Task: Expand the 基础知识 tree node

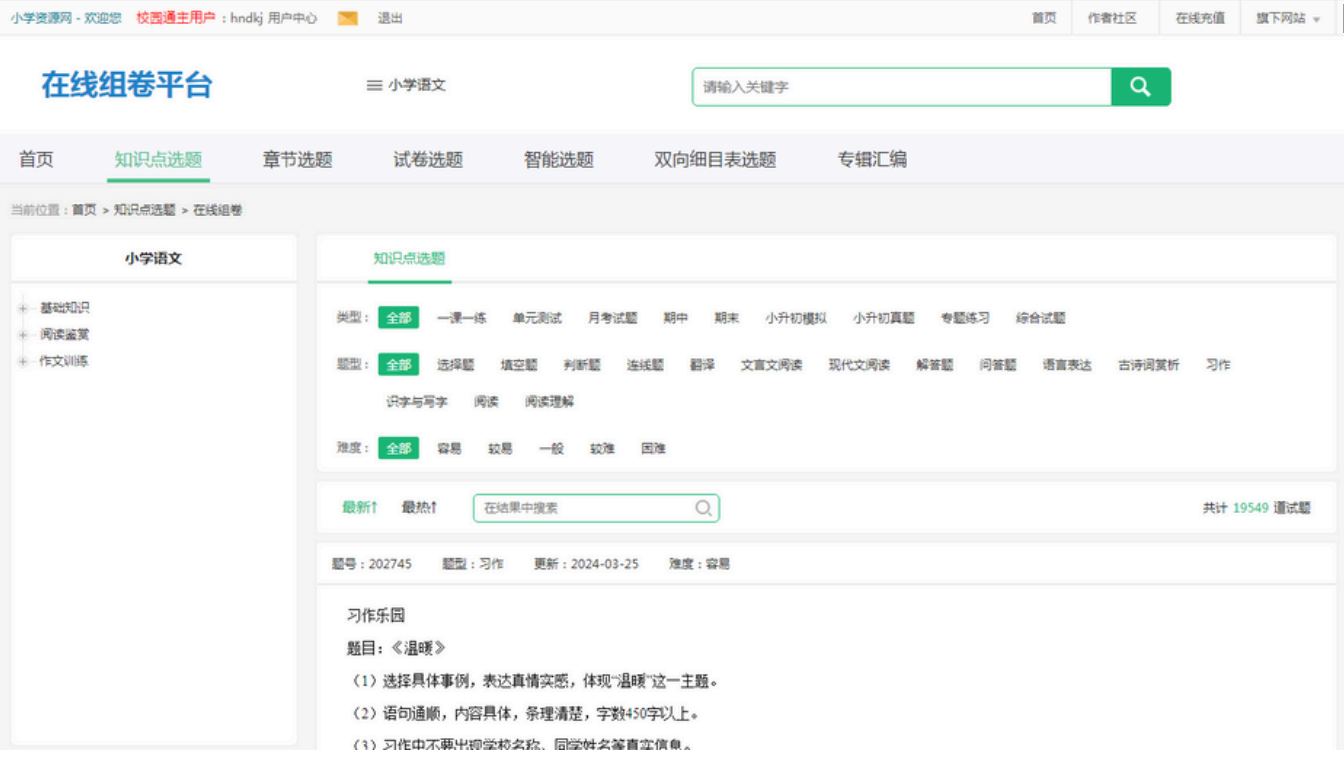Action: 23,308
